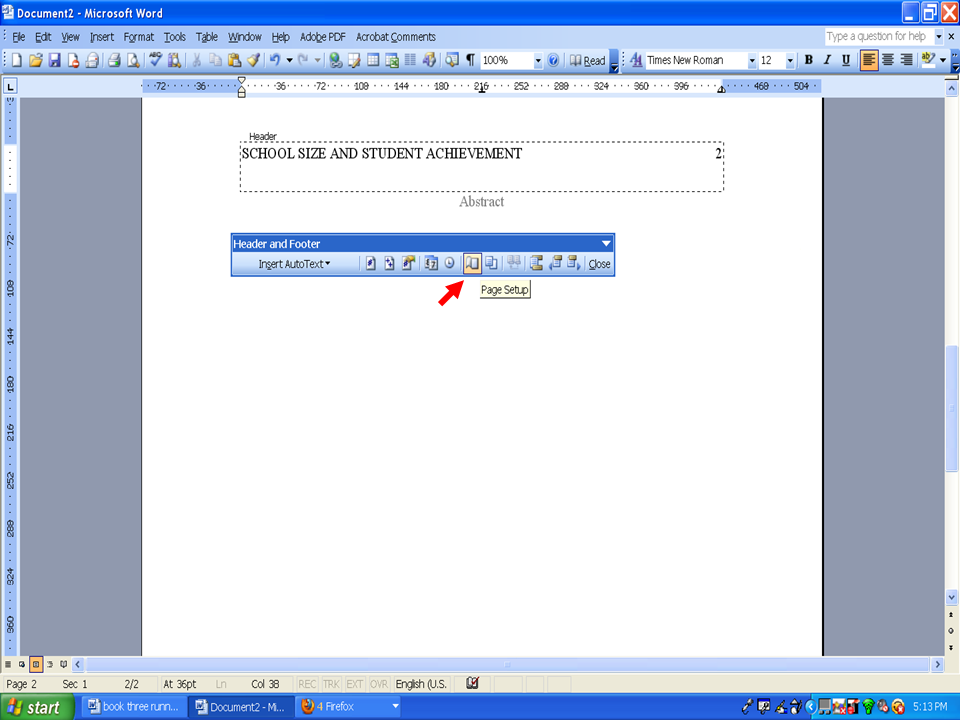
Task: Toggle Show/Hide paragraph marks
Action: [x=470, y=60]
